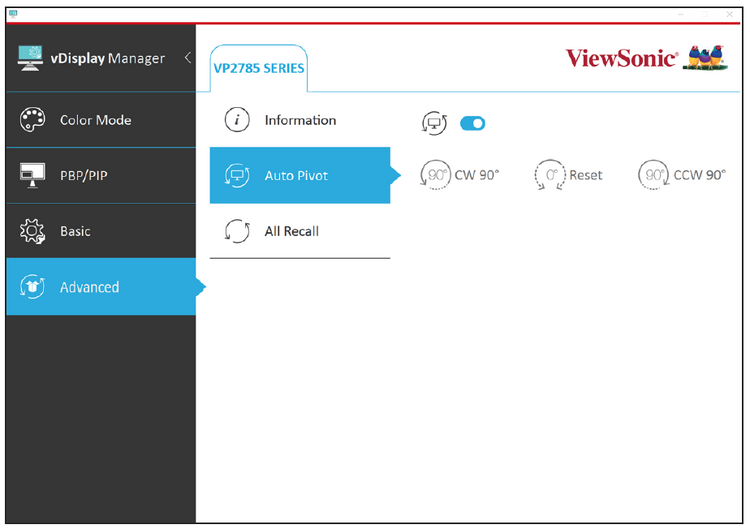Click the counterclockwise 90° dial icon

[x=653, y=175]
